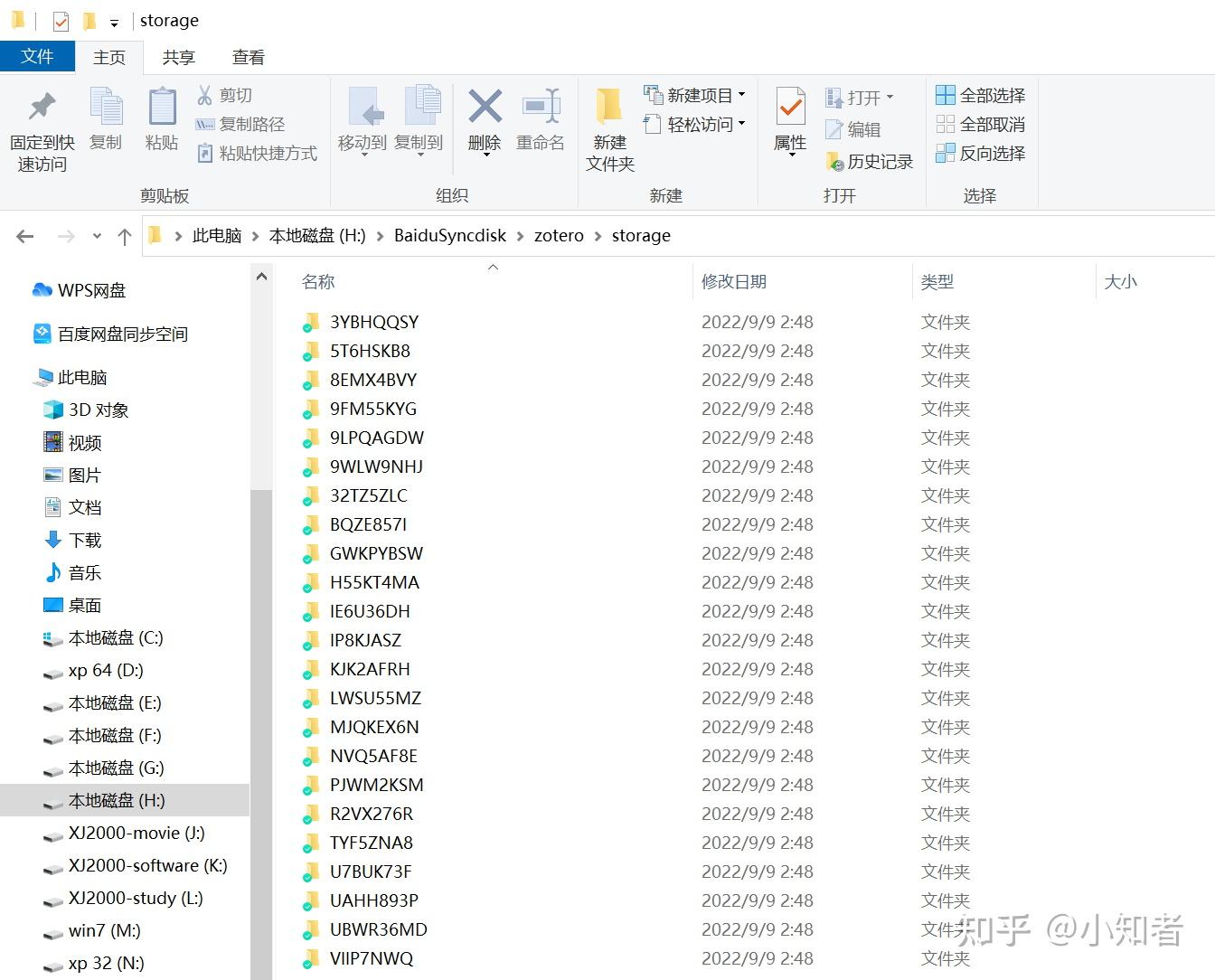
Task: Expand the 打开 button dropdown
Action: coord(889,97)
